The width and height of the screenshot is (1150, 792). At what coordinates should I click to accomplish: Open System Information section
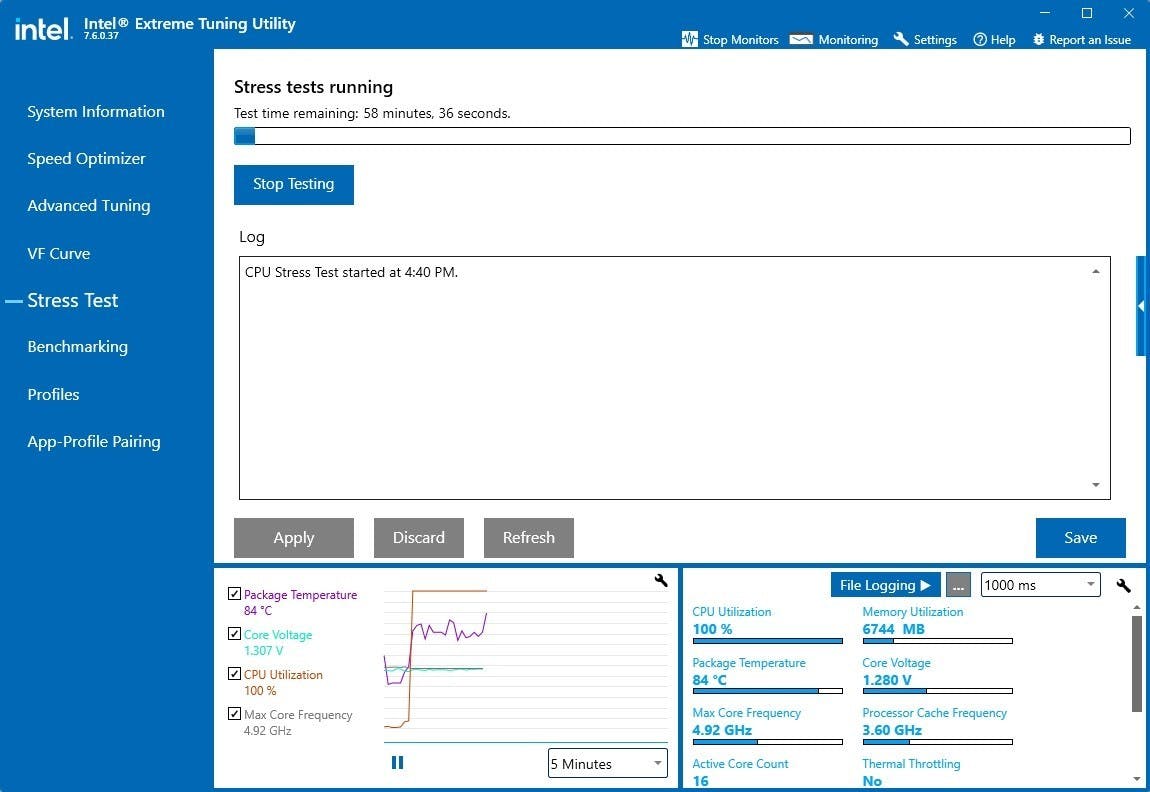[96, 111]
